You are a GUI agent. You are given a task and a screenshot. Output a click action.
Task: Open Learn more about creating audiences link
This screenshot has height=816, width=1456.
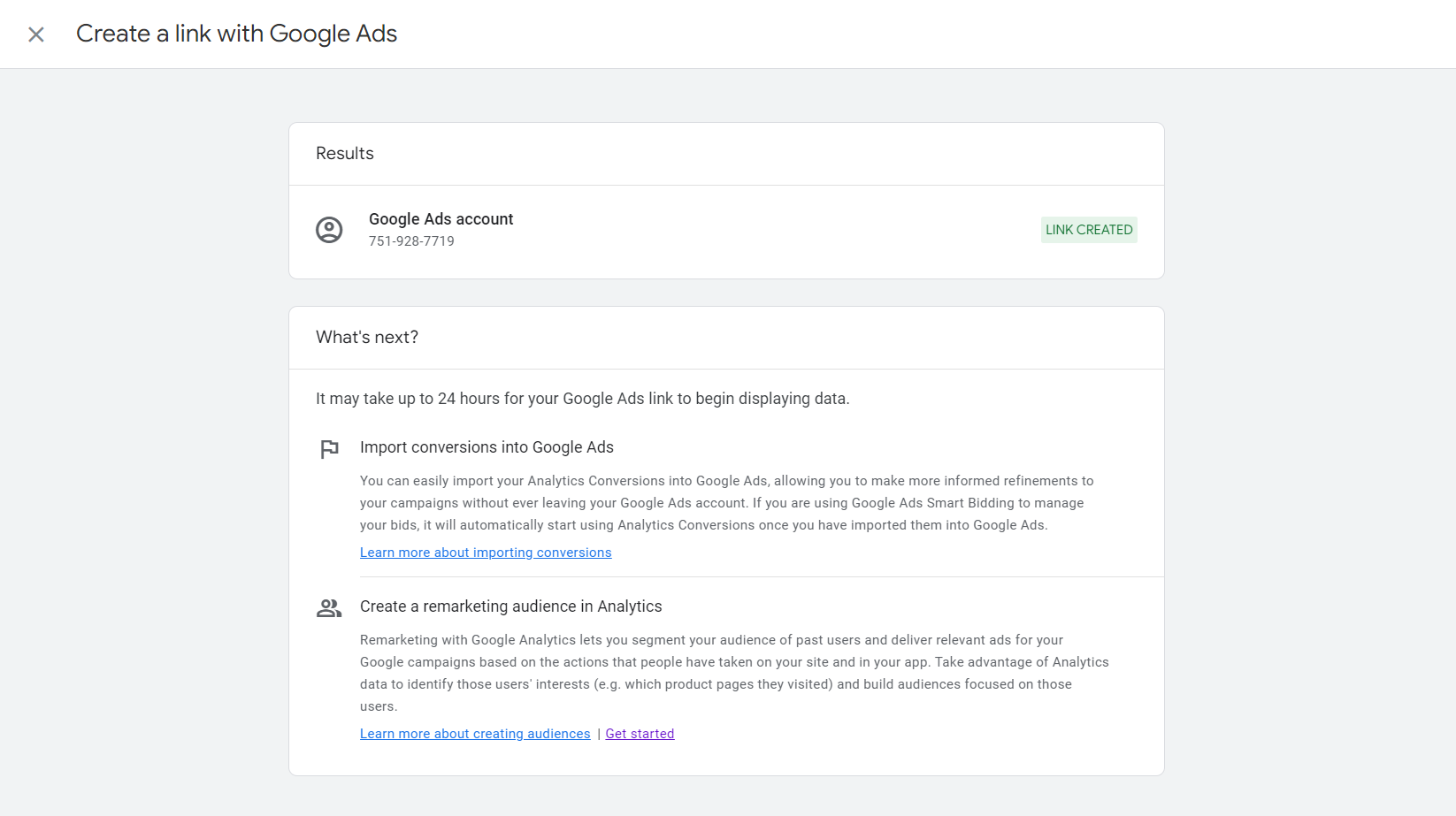click(475, 734)
